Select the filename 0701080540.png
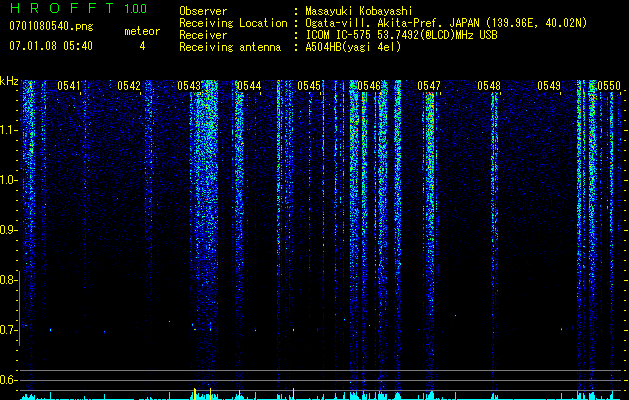This screenshot has width=629, height=400. (51, 27)
